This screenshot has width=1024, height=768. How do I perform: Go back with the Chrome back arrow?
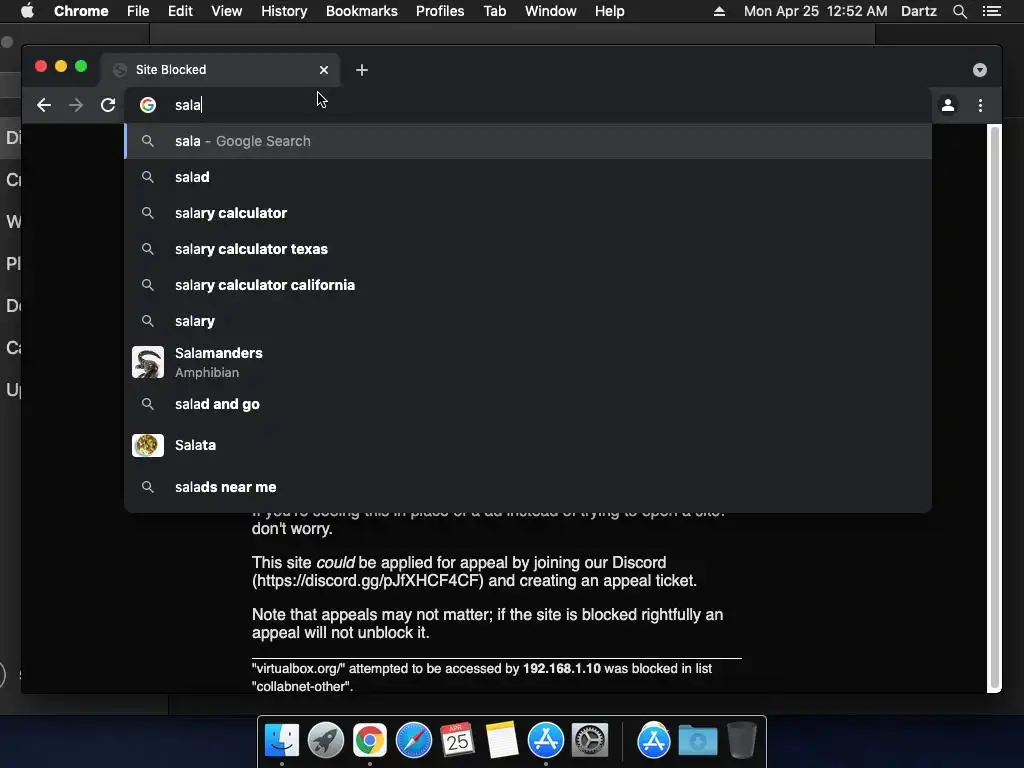coord(44,105)
